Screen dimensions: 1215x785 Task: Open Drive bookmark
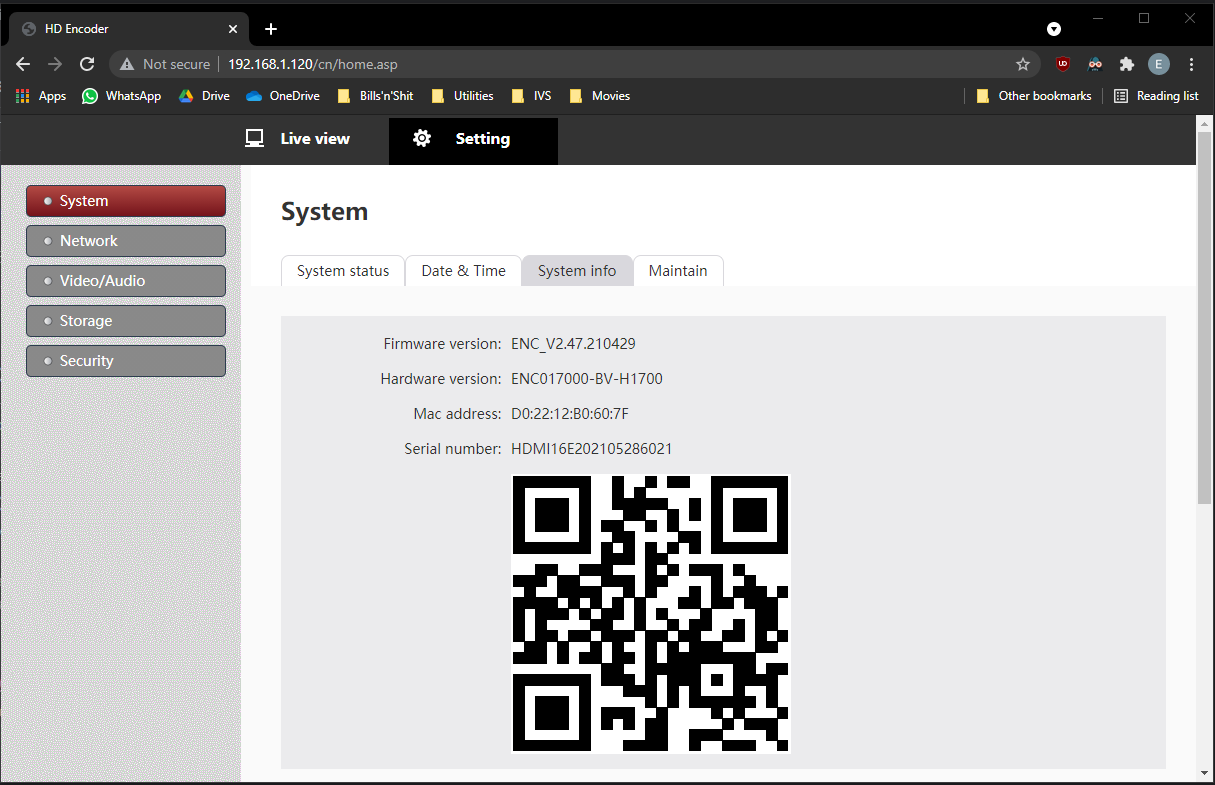click(x=204, y=96)
